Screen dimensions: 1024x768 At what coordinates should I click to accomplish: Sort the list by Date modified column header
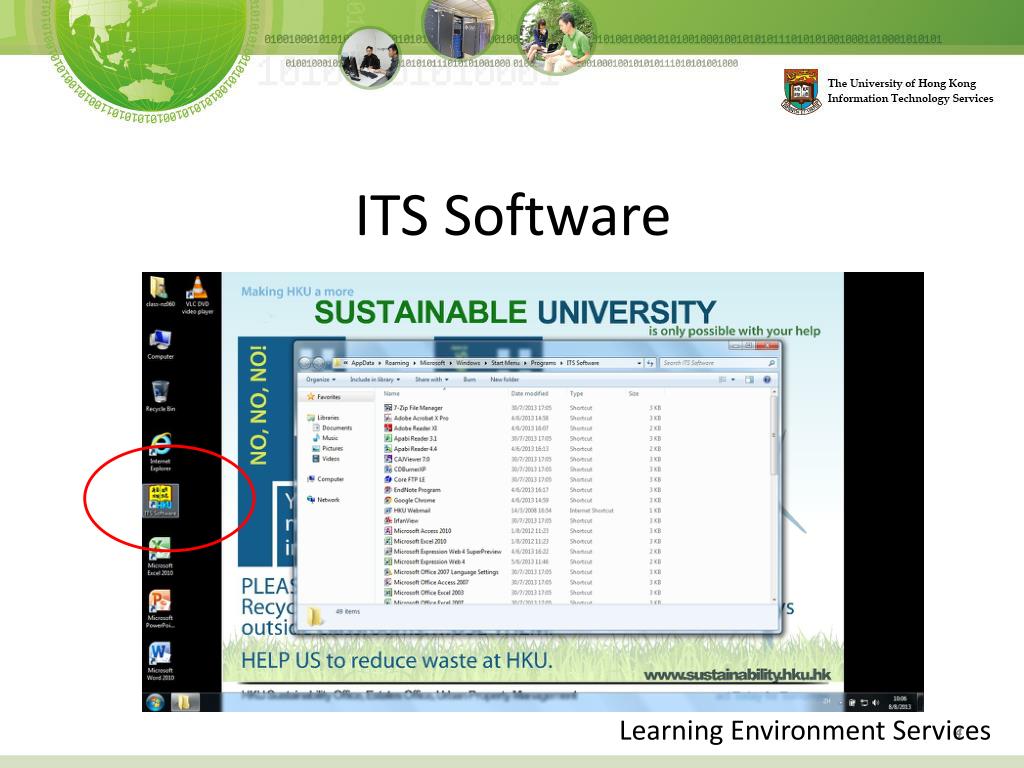click(x=530, y=394)
